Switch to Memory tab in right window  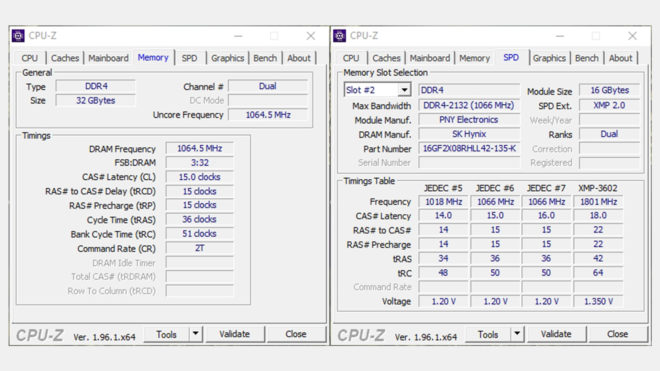pos(474,58)
